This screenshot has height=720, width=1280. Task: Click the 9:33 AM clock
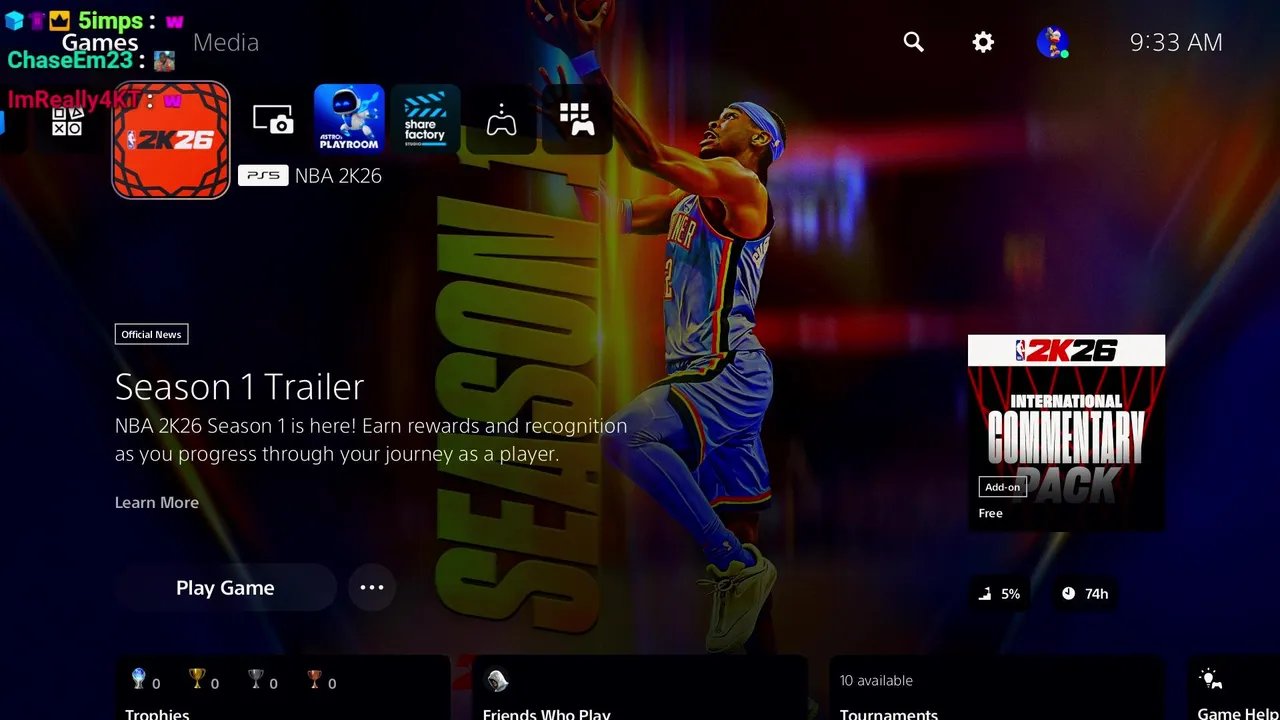[x=1176, y=42]
